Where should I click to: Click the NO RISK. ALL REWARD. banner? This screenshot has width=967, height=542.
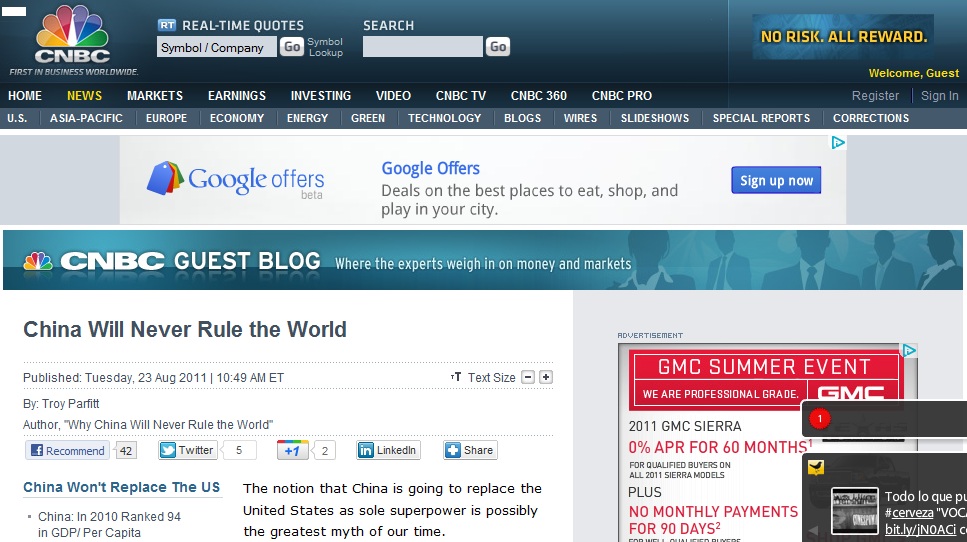[x=843, y=36]
